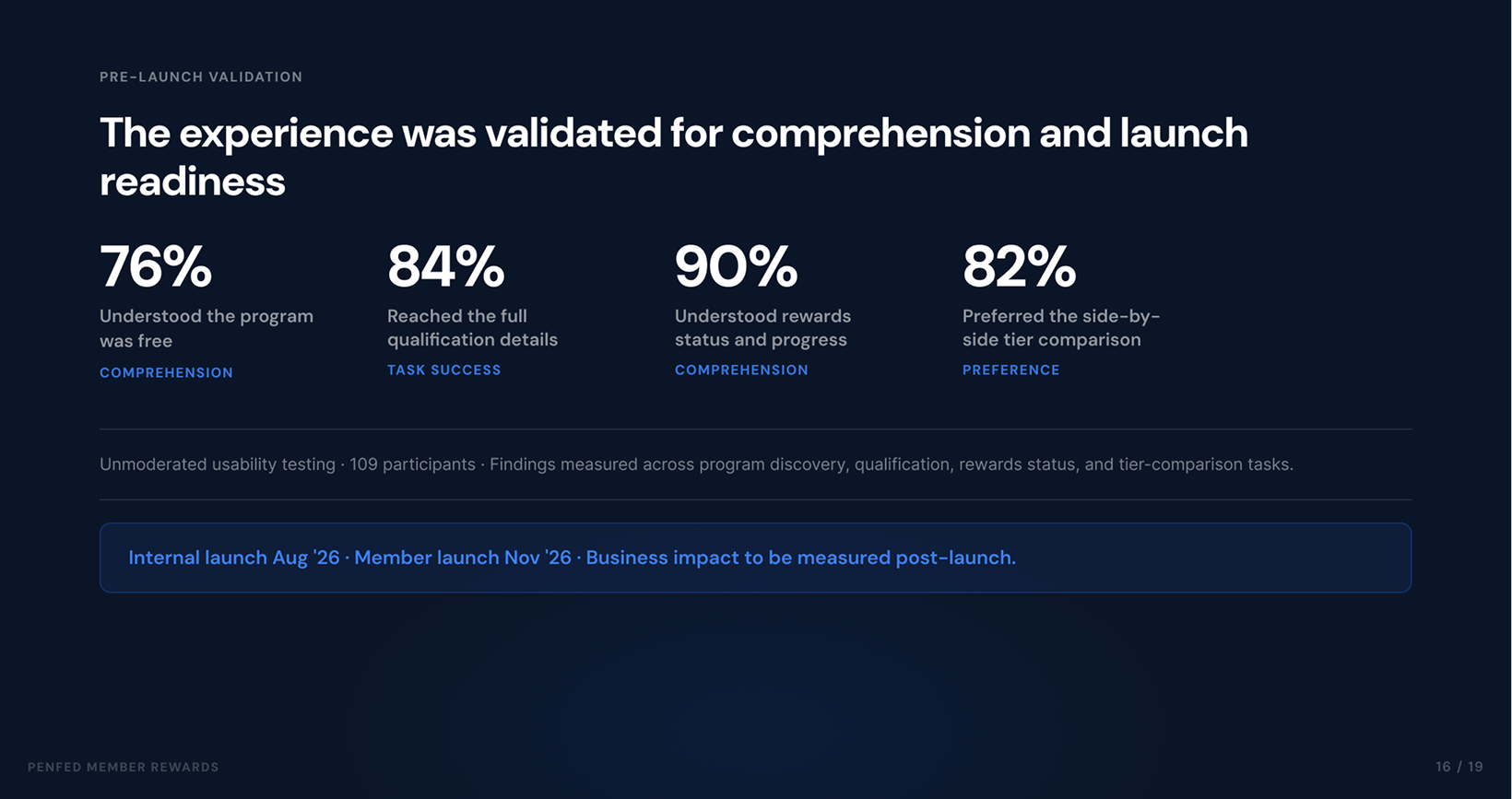Click the 16 / 19 page indicator
1512x799 pixels.
[1459, 767]
